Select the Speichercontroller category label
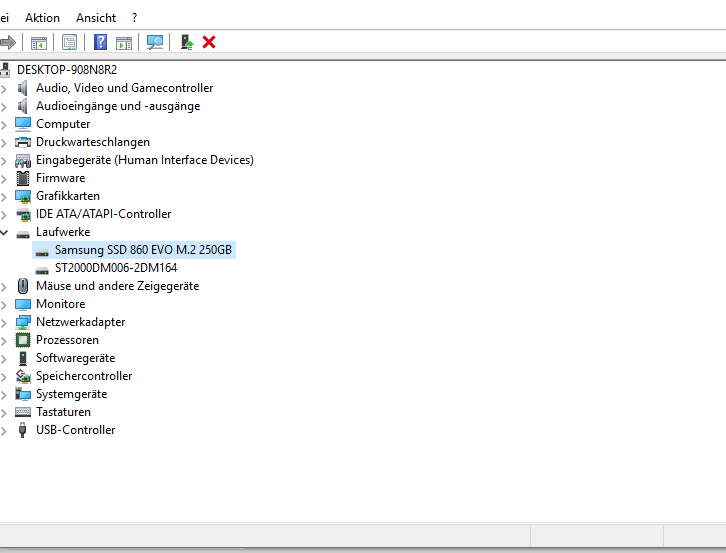 click(x=84, y=376)
